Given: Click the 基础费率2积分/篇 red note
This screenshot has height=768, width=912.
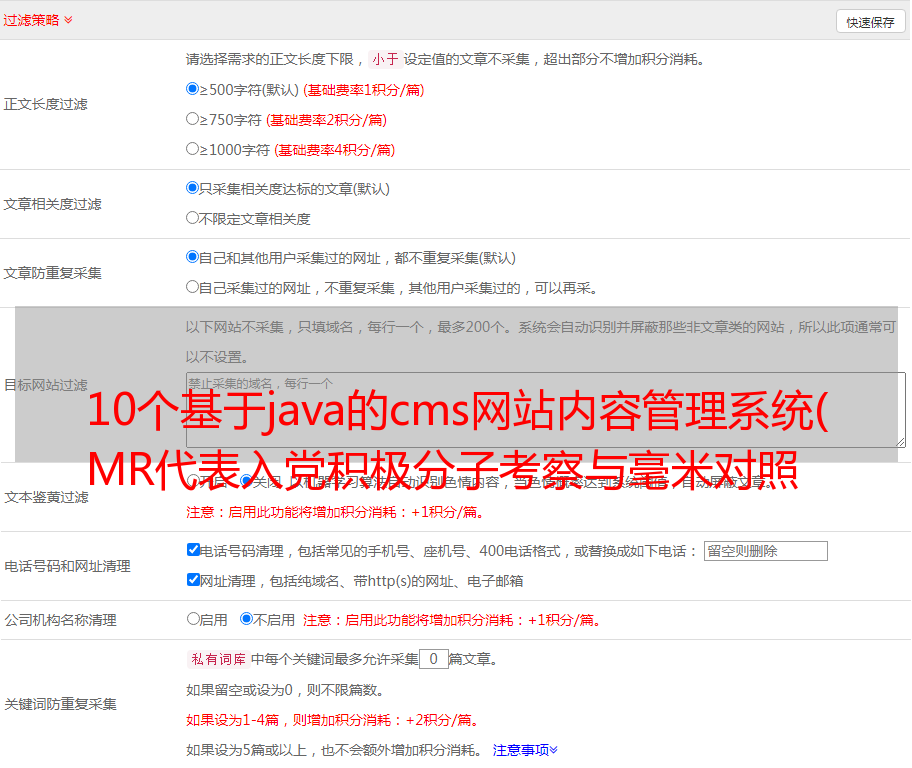Looking at the screenshot, I should click(x=327, y=120).
